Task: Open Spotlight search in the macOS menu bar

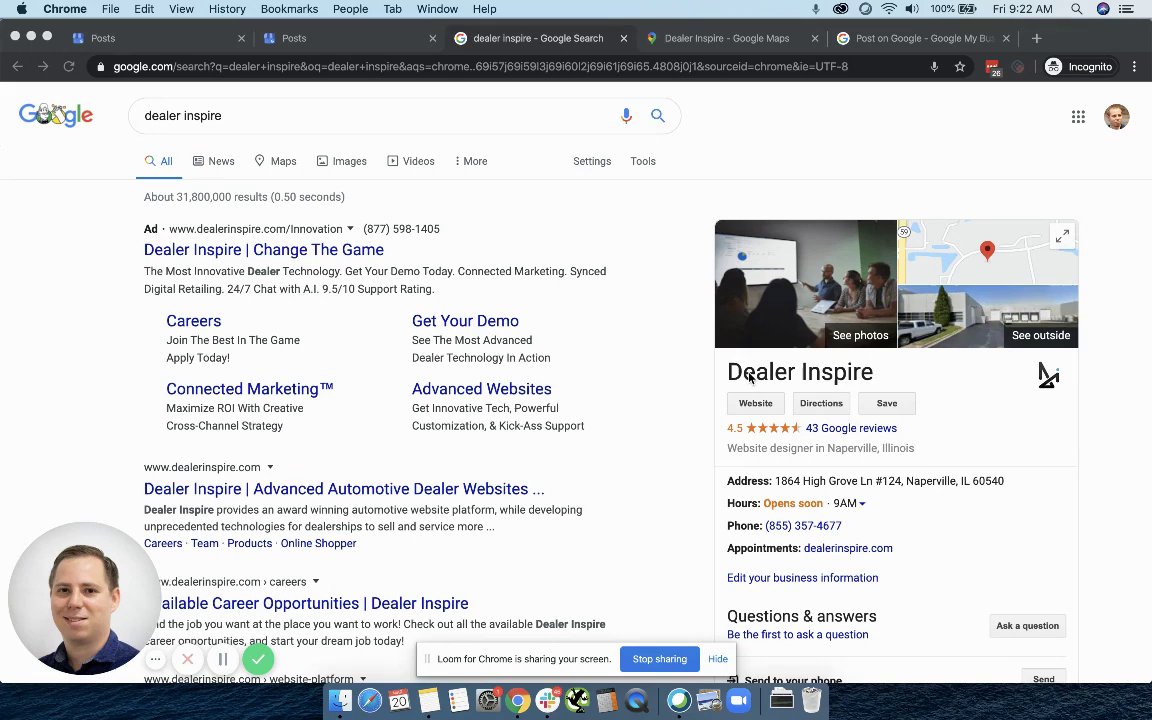Action: (x=1076, y=9)
